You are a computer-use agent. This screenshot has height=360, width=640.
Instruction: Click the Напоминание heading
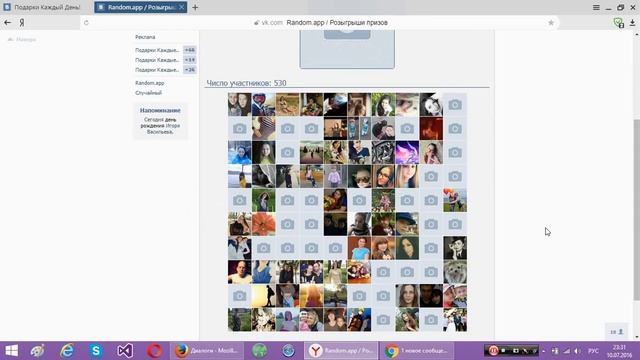160,110
